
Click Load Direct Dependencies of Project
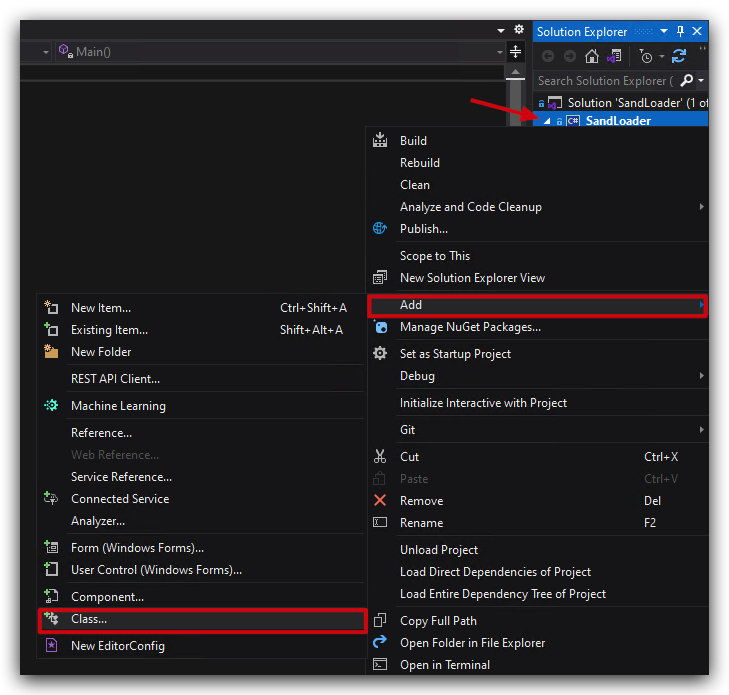click(x=537, y=572)
